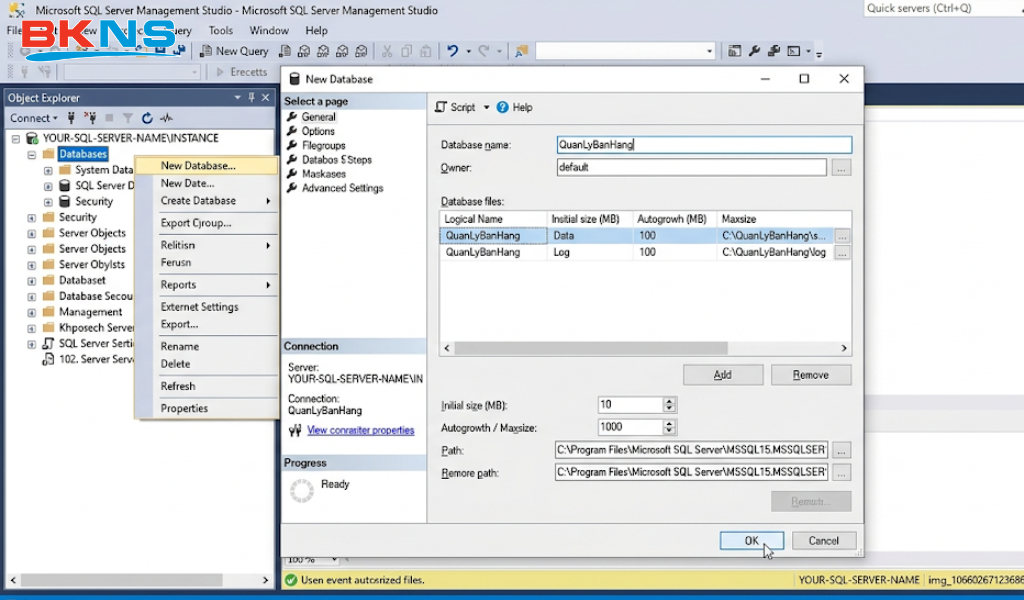Click the Redo arrow icon

point(484,51)
